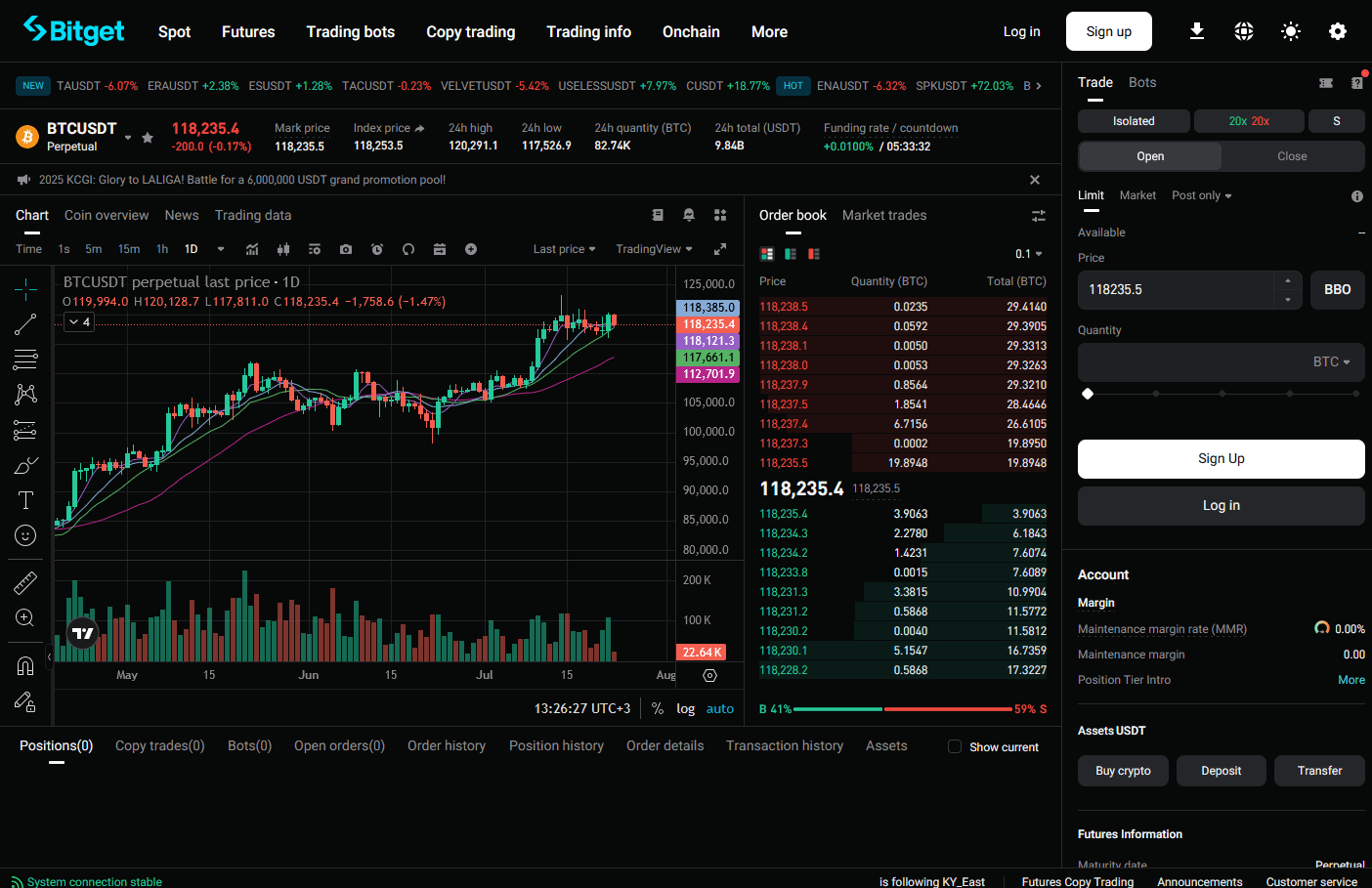This screenshot has height=888, width=1372.
Task: Collapse indicator legend showing 4
Action: point(79,321)
